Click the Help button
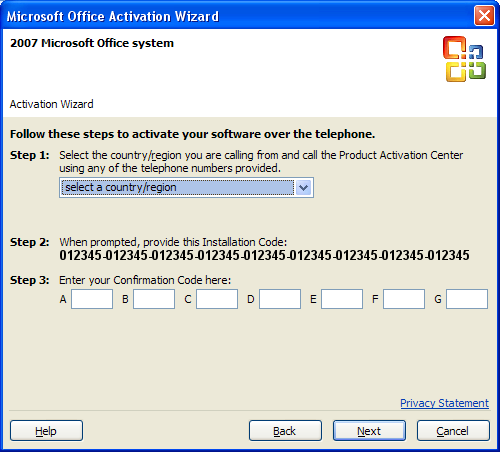 pyautogui.click(x=46, y=431)
